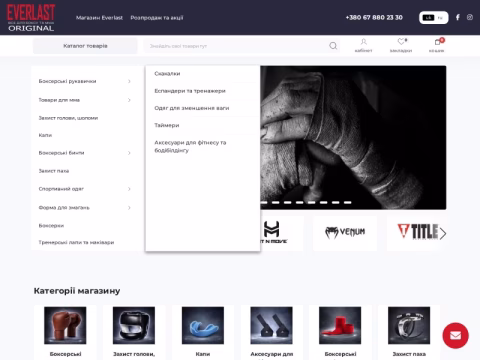Open Instagram page icon

(x=470, y=17)
